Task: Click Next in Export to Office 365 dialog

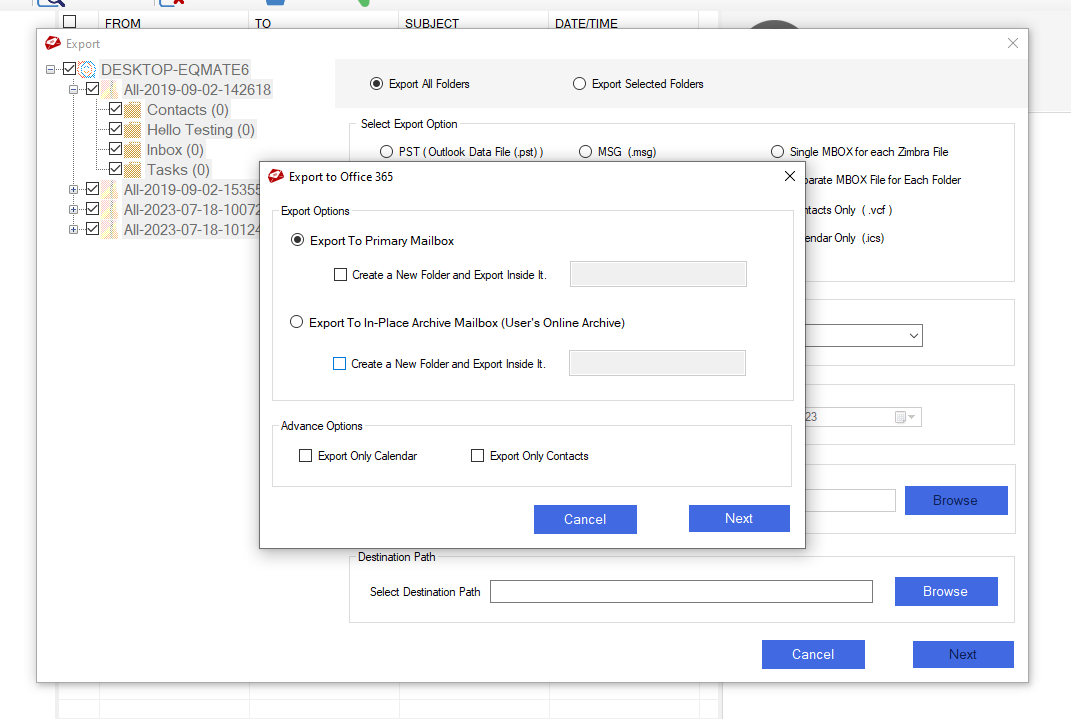Action: 739,518
